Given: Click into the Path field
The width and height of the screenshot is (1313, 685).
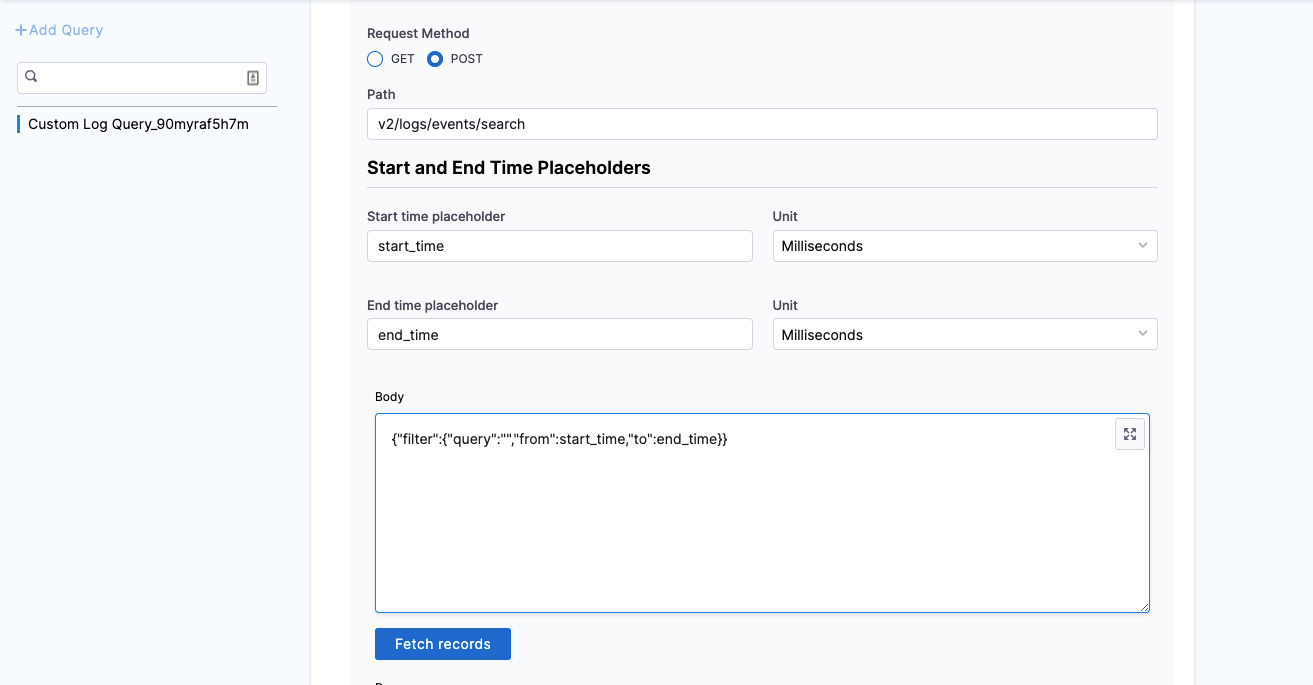Looking at the screenshot, I should pos(761,124).
